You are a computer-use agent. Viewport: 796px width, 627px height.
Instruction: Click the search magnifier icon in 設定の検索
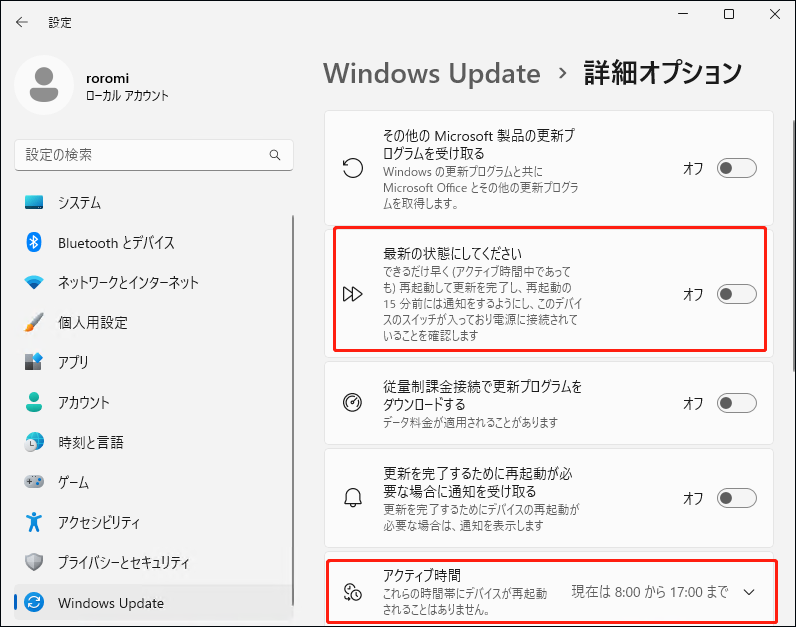(x=275, y=156)
